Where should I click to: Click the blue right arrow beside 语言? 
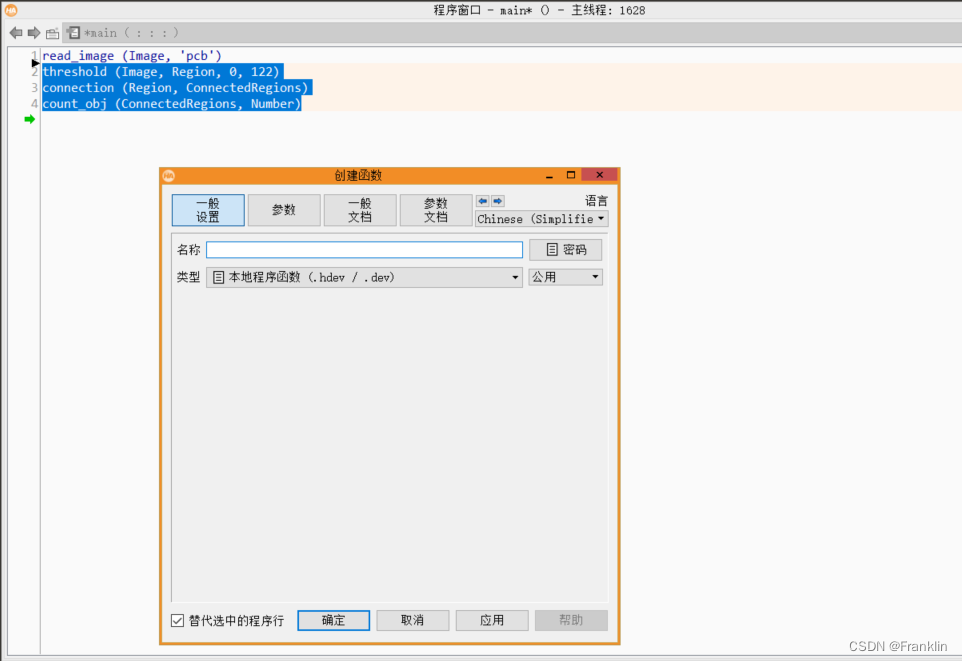(x=497, y=200)
